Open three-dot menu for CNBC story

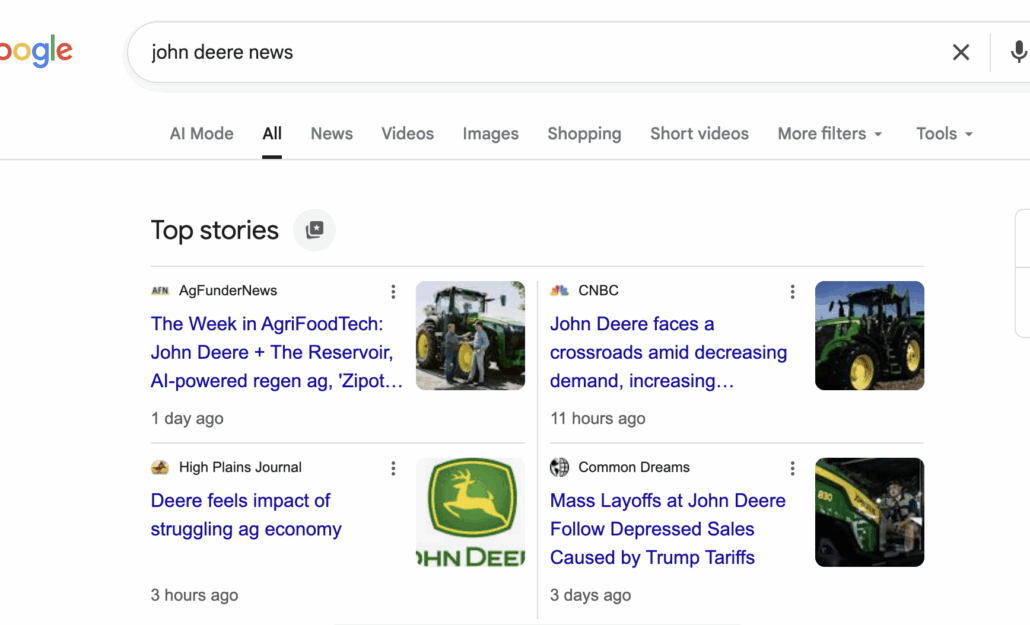792,292
